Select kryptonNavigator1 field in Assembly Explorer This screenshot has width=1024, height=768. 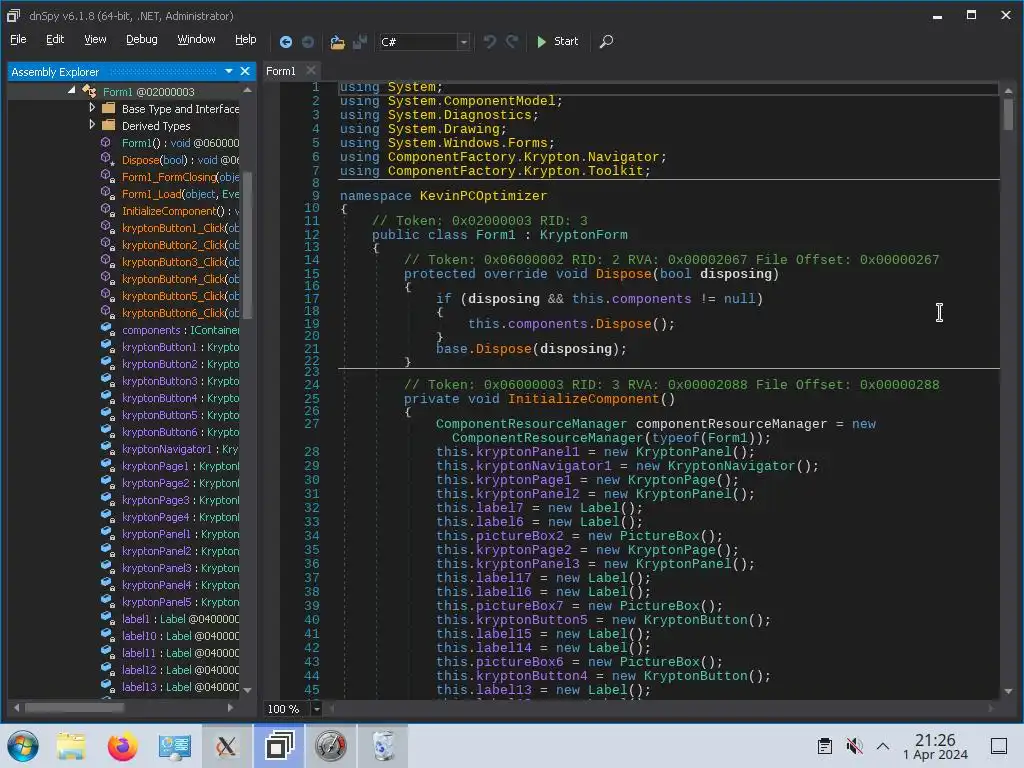pyautogui.click(x=166, y=449)
